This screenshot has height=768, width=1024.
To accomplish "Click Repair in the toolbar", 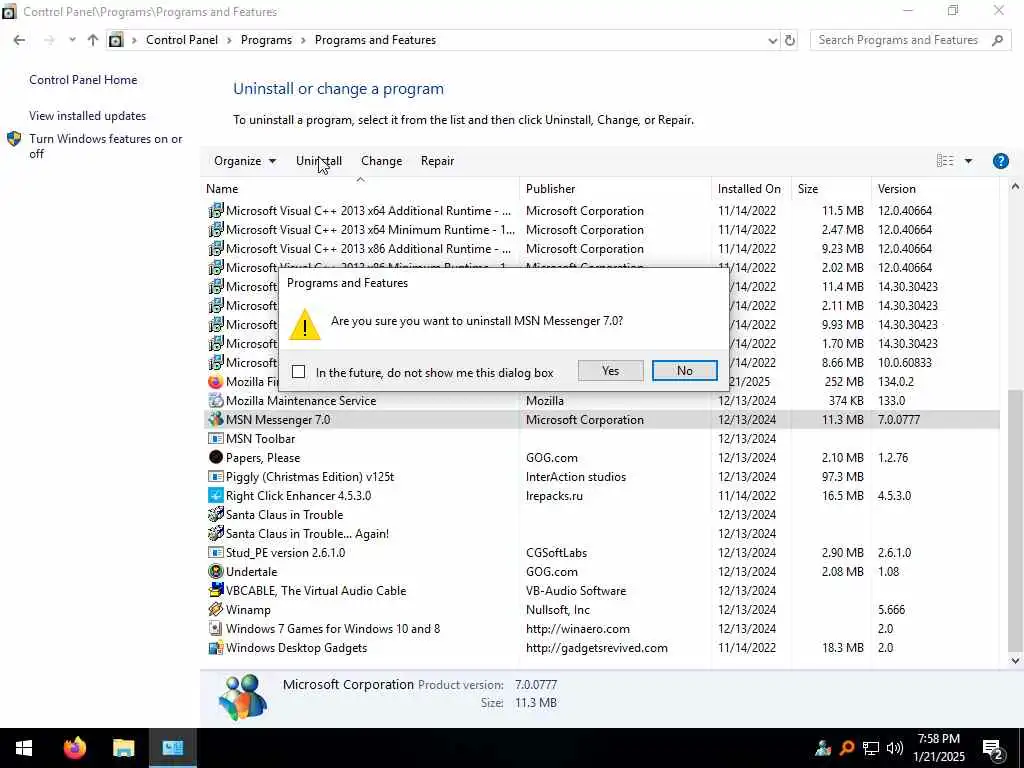I will point(438,161).
